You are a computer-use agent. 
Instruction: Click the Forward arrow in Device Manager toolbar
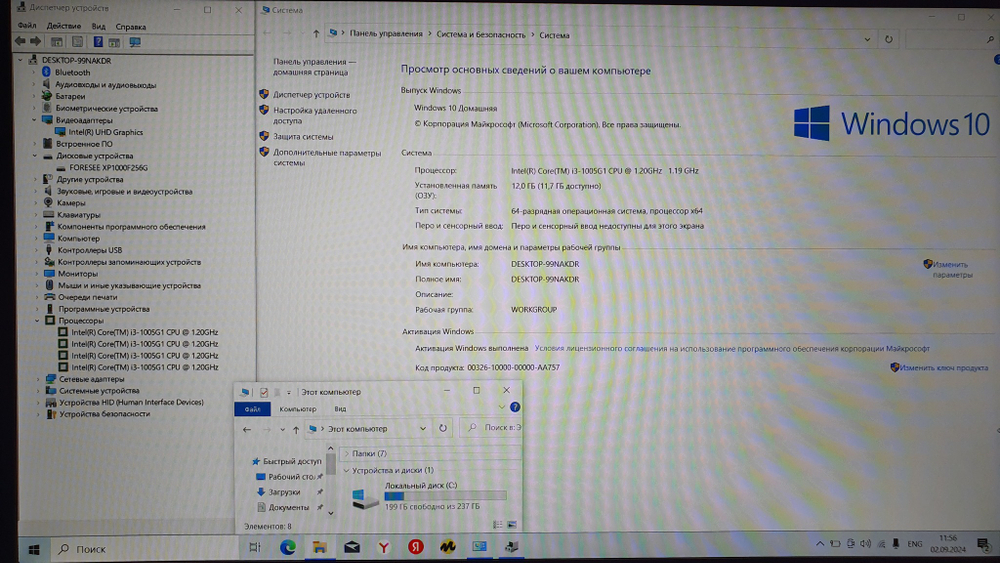pyautogui.click(x=36, y=41)
